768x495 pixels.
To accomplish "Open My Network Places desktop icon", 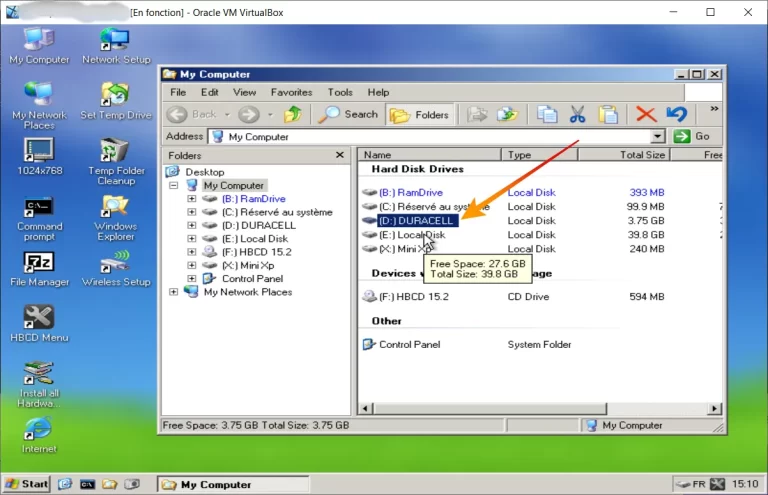I will tap(39, 105).
